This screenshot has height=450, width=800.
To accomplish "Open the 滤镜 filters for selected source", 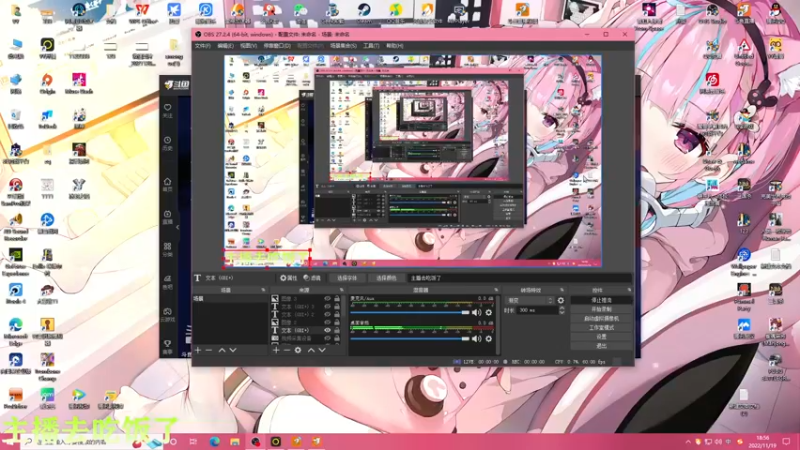I will point(312,278).
